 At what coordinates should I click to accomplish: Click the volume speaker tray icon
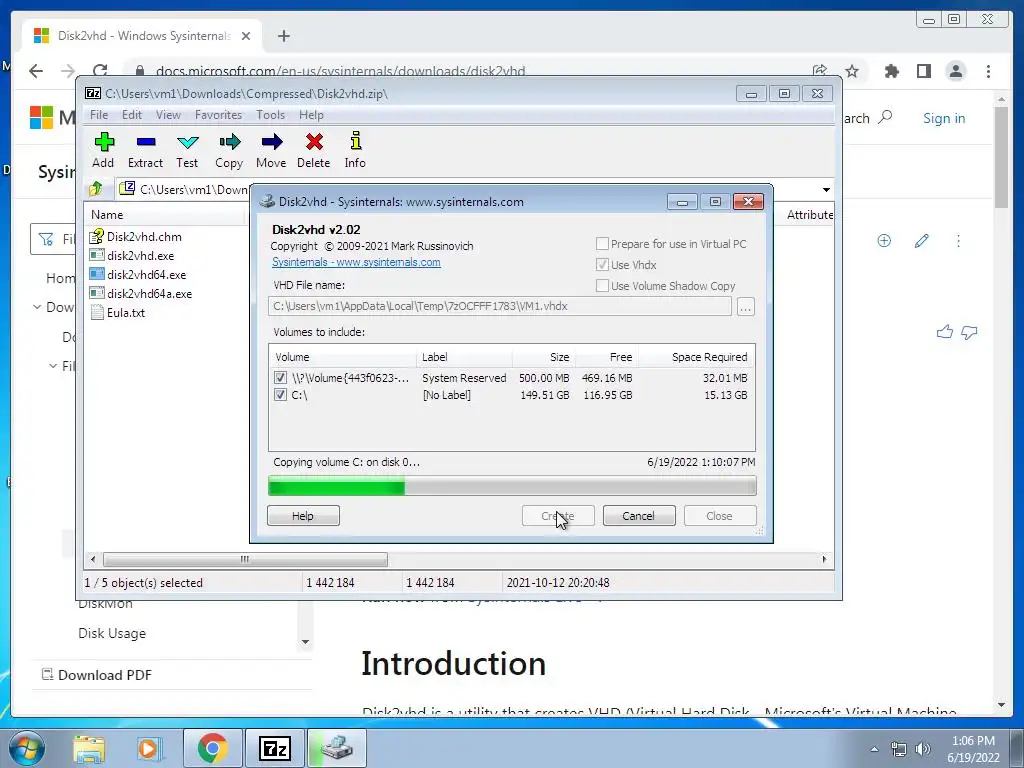[923, 749]
